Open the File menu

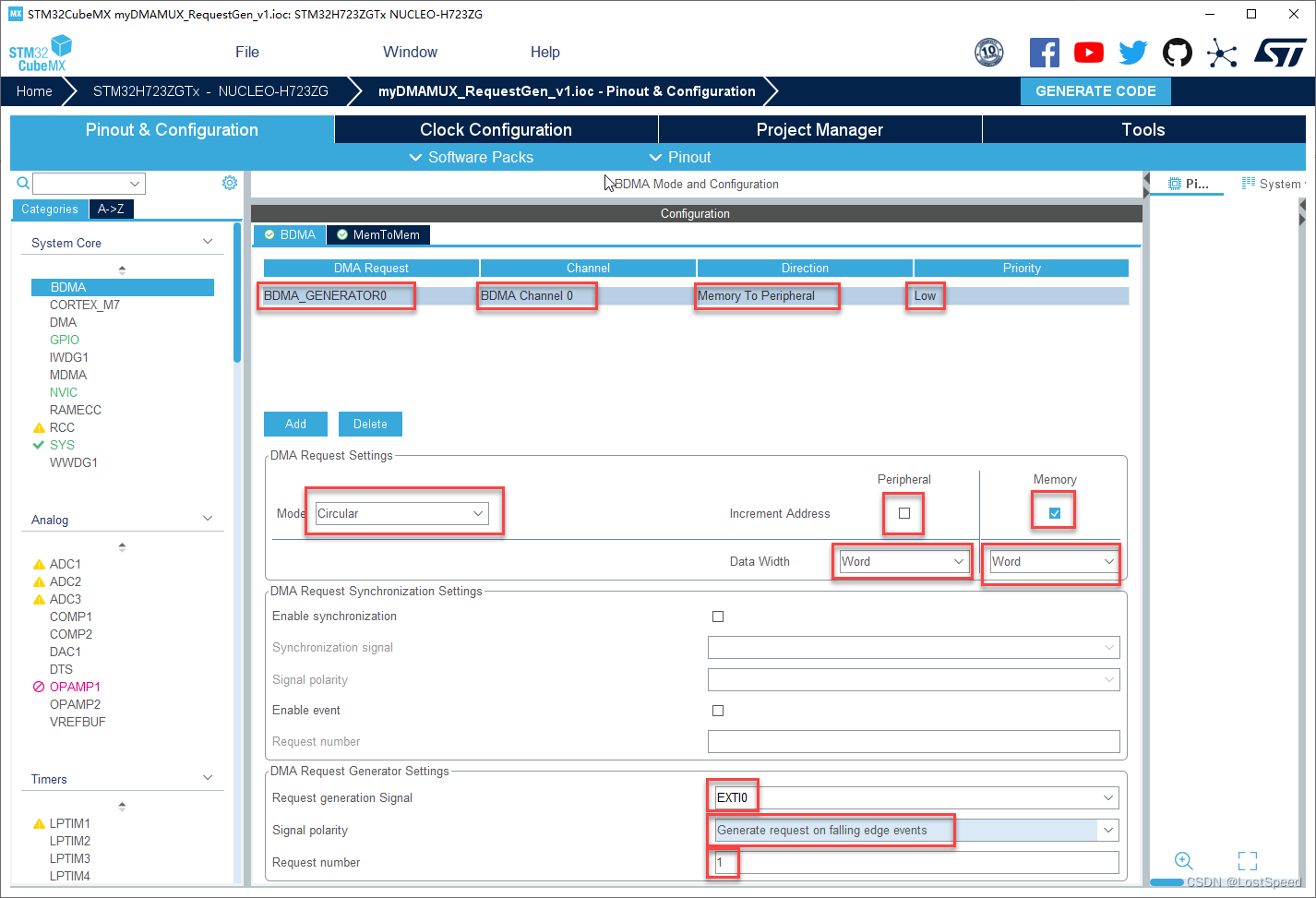(247, 52)
